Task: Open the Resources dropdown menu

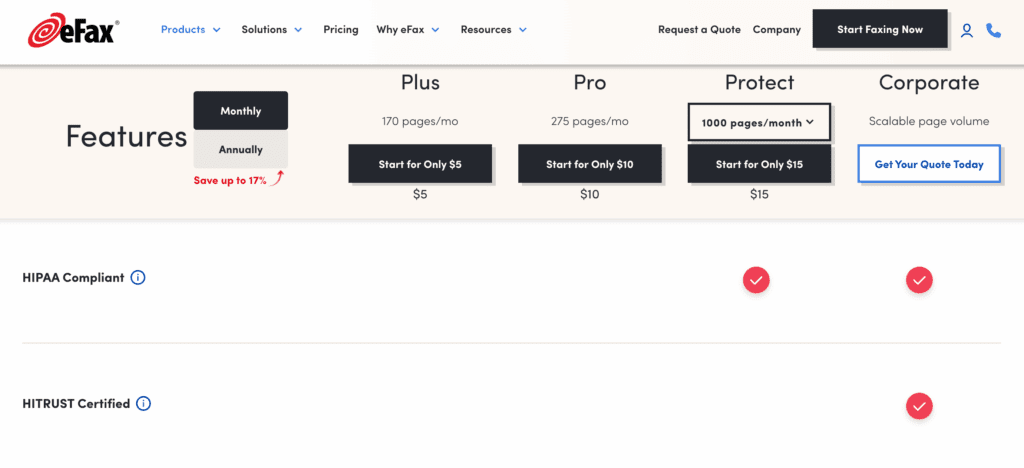Action: pos(493,30)
